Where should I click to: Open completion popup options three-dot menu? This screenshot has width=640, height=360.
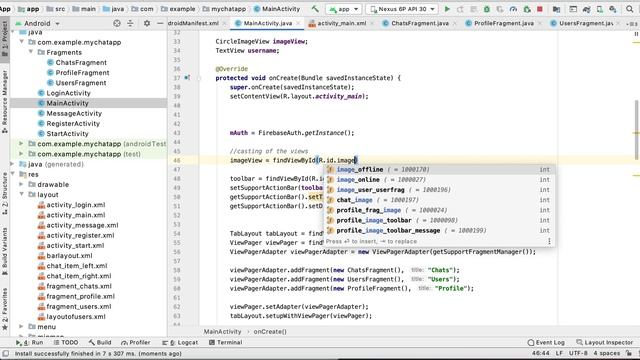coord(549,241)
